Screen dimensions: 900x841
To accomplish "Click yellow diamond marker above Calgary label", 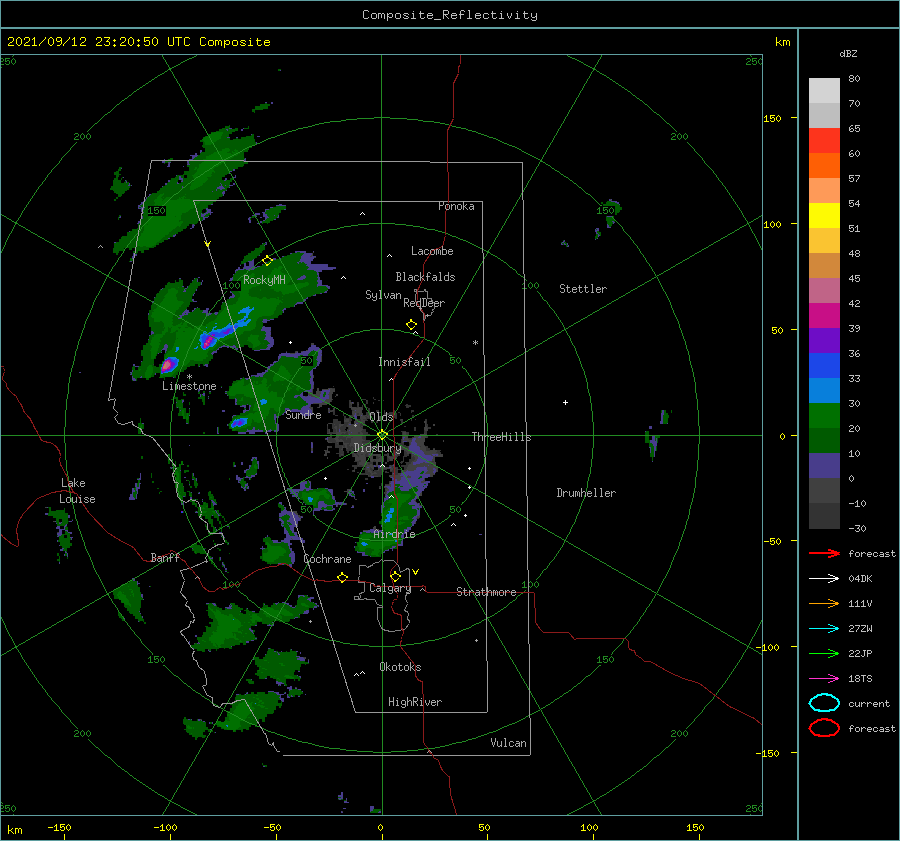I will [395, 576].
